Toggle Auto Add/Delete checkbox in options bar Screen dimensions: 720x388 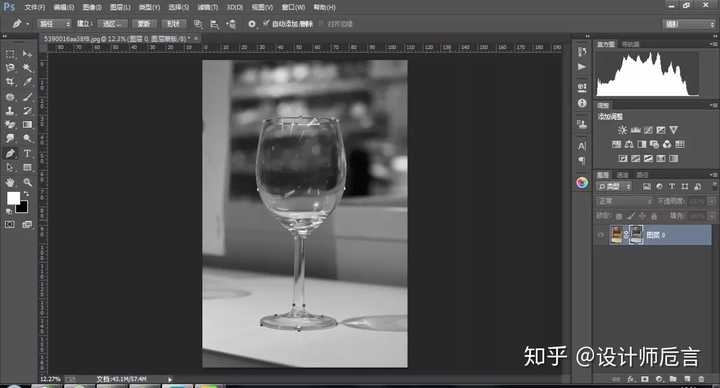(x=266, y=23)
